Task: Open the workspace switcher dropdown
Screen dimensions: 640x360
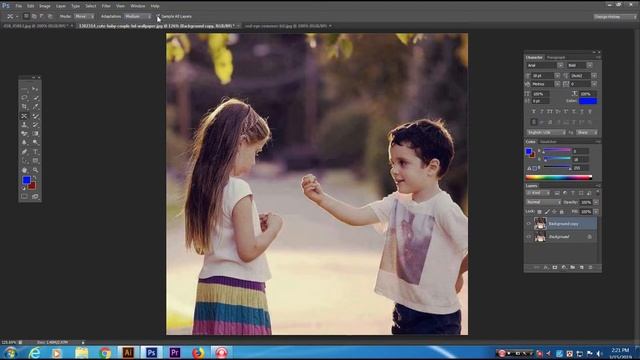Action: point(615,17)
